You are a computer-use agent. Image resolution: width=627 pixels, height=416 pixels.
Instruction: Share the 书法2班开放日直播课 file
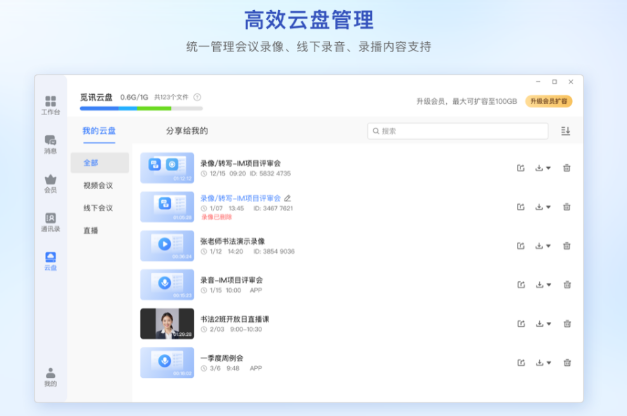click(x=521, y=324)
